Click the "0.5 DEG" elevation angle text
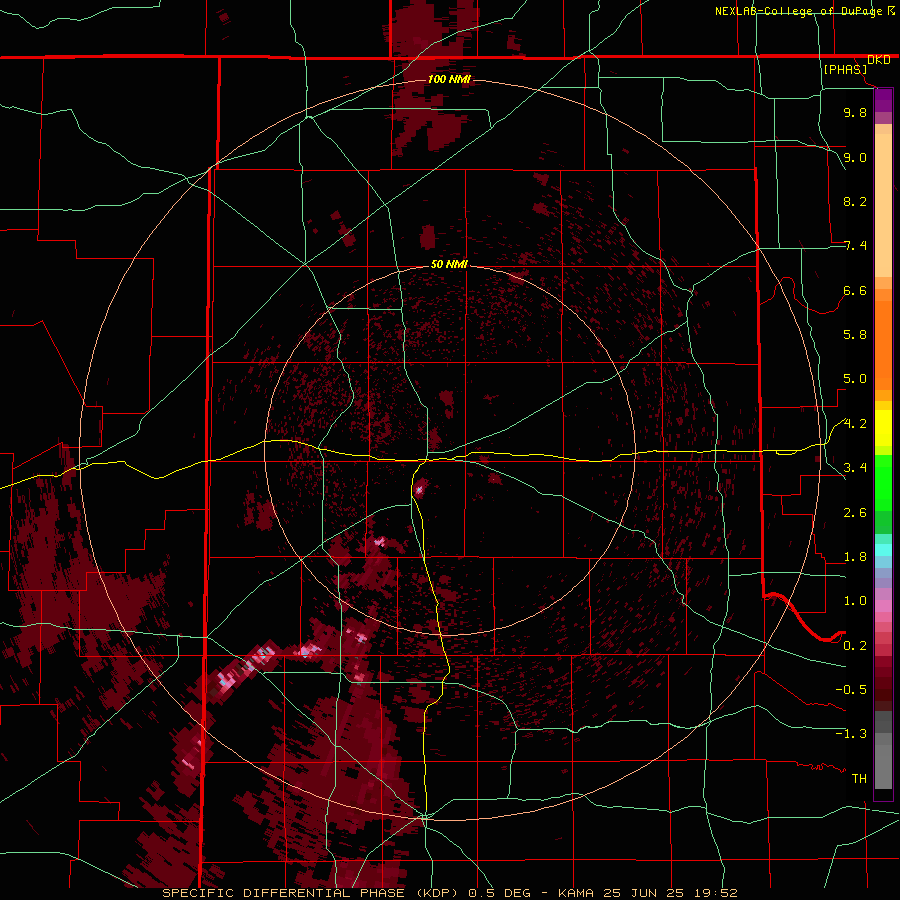Viewport: 900px width, 900px height. pyautogui.click(x=497, y=893)
